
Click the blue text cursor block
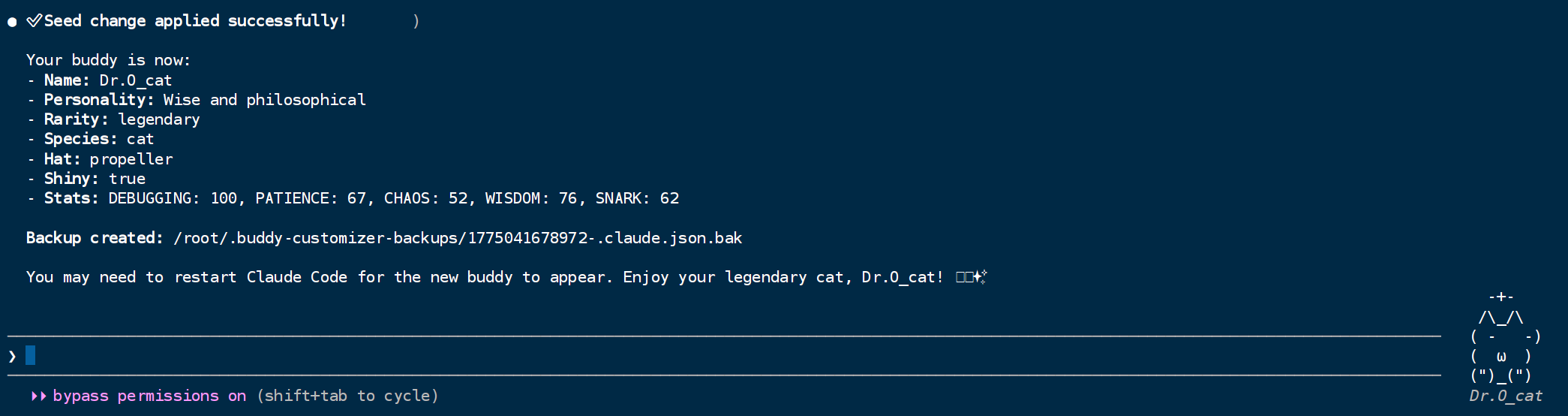coord(30,355)
